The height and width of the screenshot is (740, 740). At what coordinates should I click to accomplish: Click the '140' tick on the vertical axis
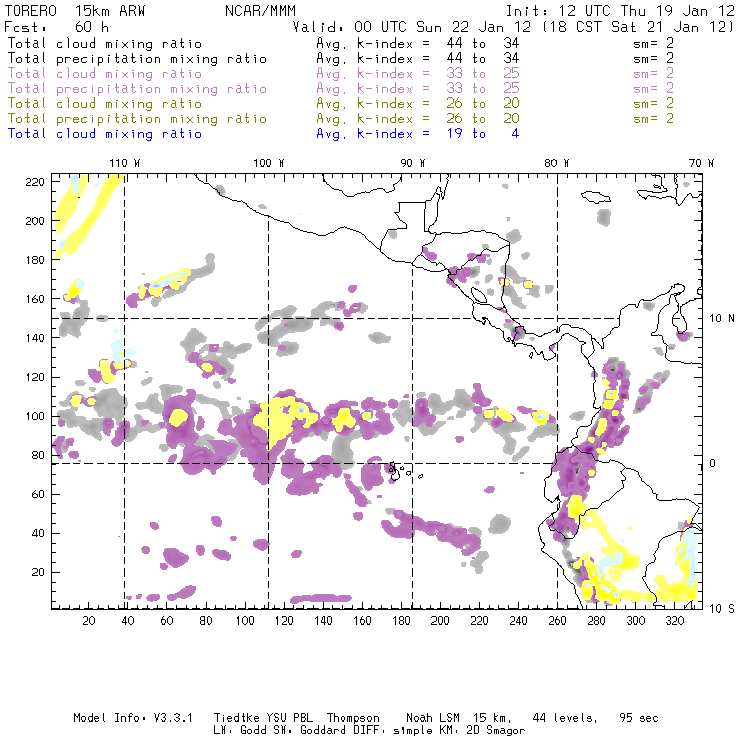[35, 338]
